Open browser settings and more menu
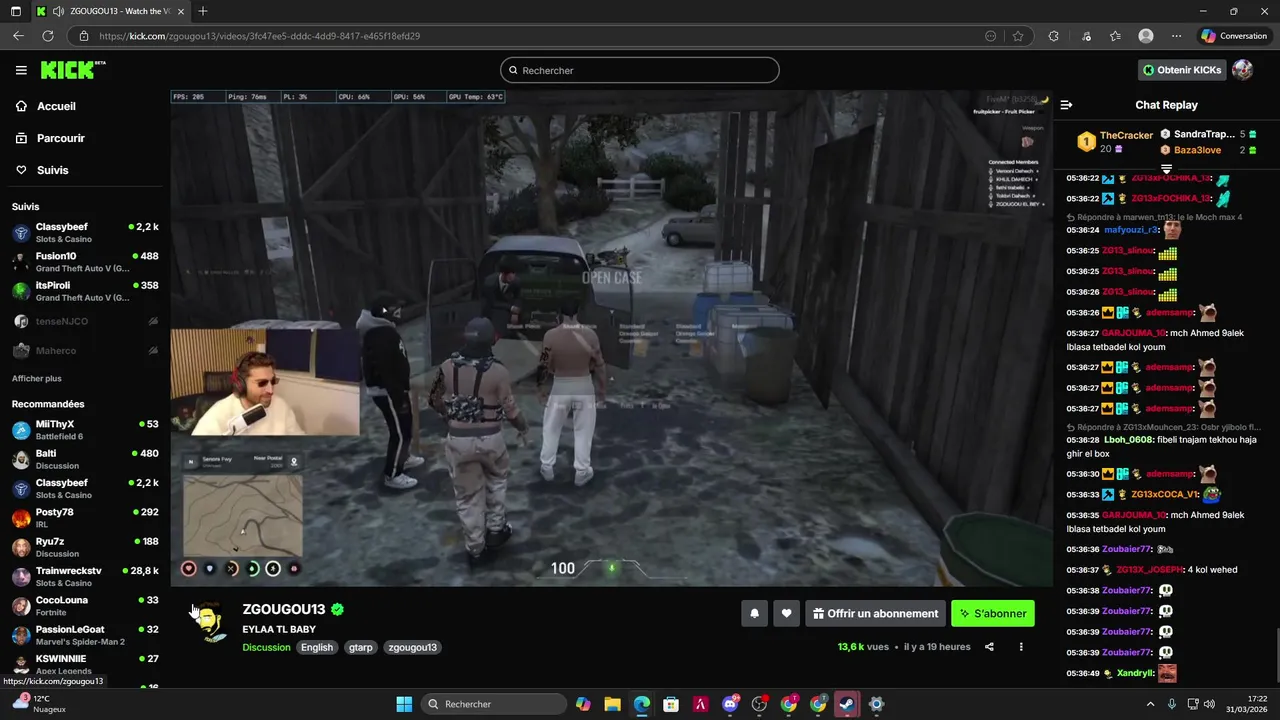This screenshot has width=1280, height=720. coord(1177,36)
